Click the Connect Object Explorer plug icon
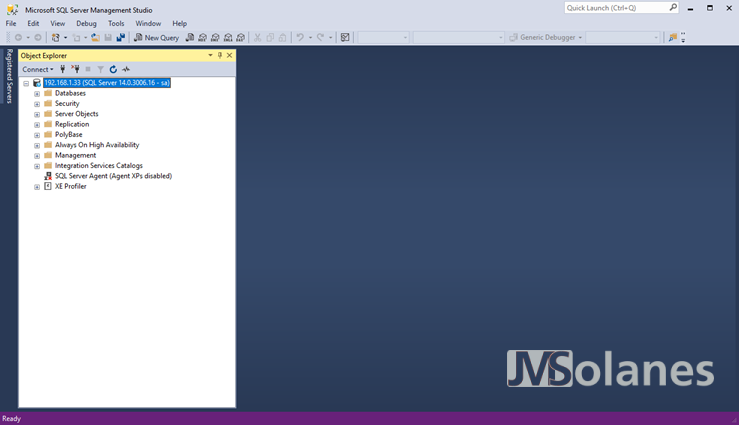This screenshot has height=425, width=740. pyautogui.click(x=62, y=69)
